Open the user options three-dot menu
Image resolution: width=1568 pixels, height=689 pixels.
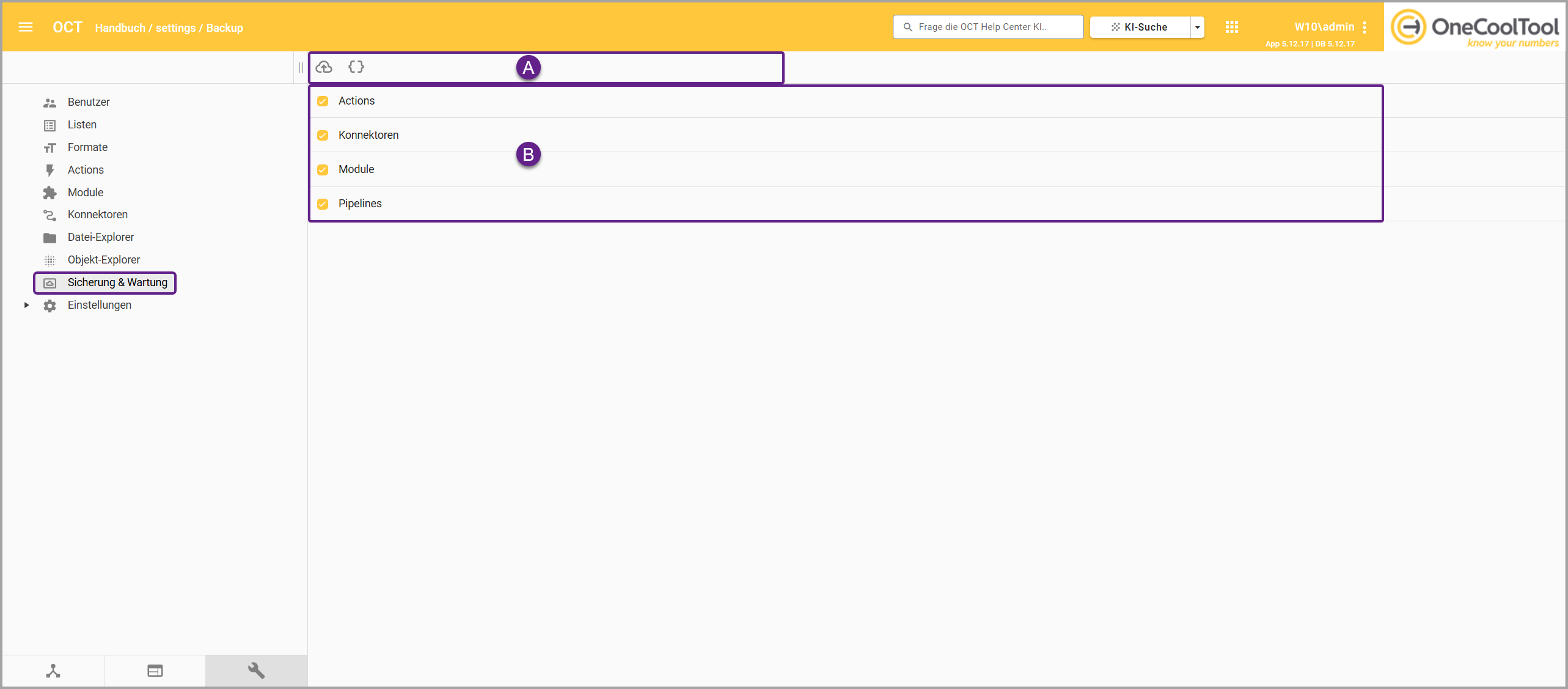1365,27
